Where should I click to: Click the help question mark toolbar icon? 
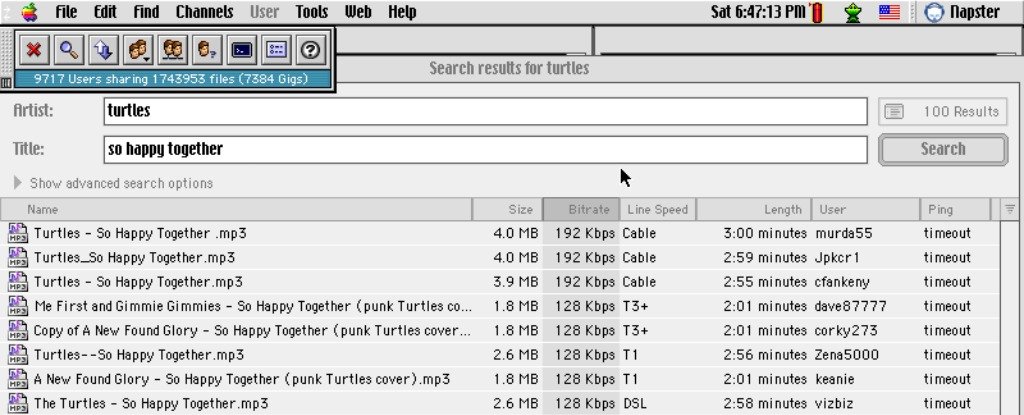tap(311, 50)
